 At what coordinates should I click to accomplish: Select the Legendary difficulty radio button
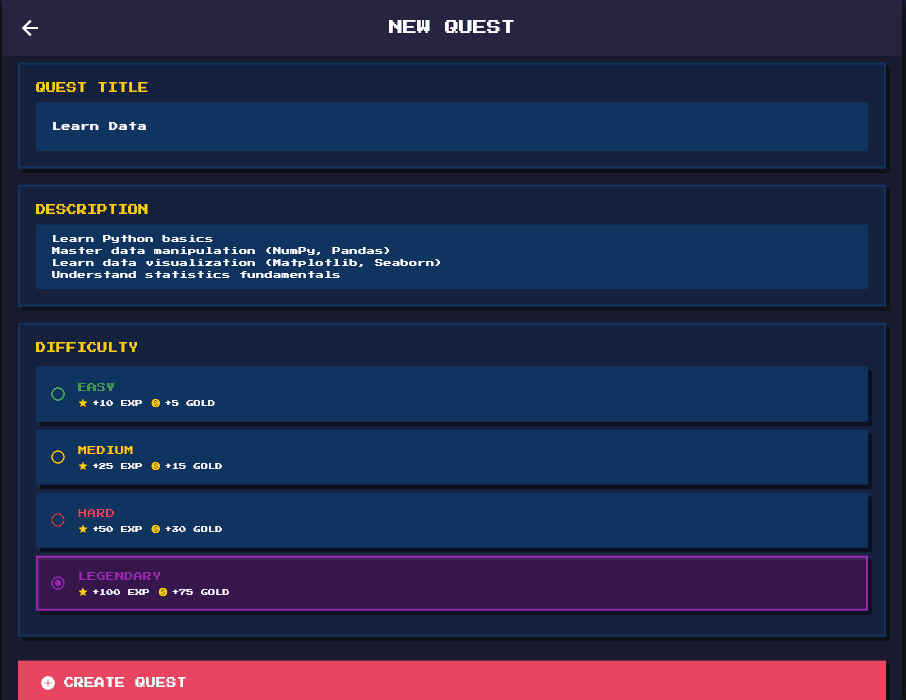click(x=58, y=583)
